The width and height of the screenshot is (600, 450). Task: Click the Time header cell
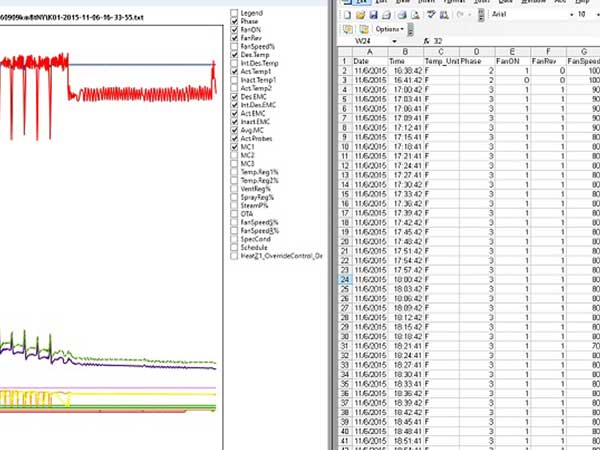click(405, 61)
